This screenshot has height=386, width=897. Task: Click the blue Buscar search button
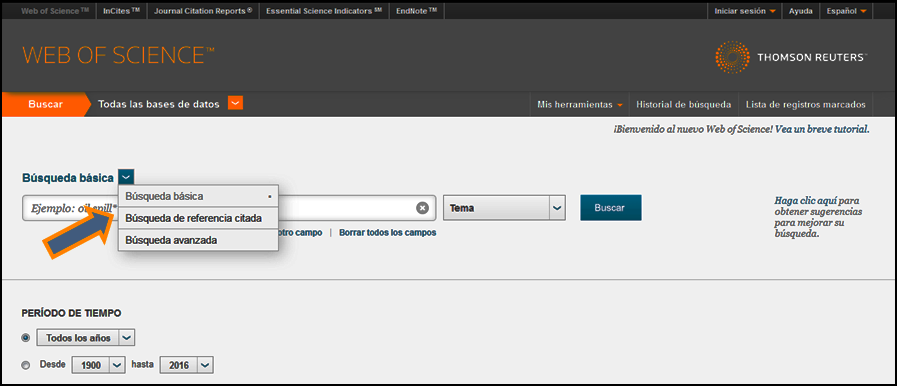tap(610, 208)
